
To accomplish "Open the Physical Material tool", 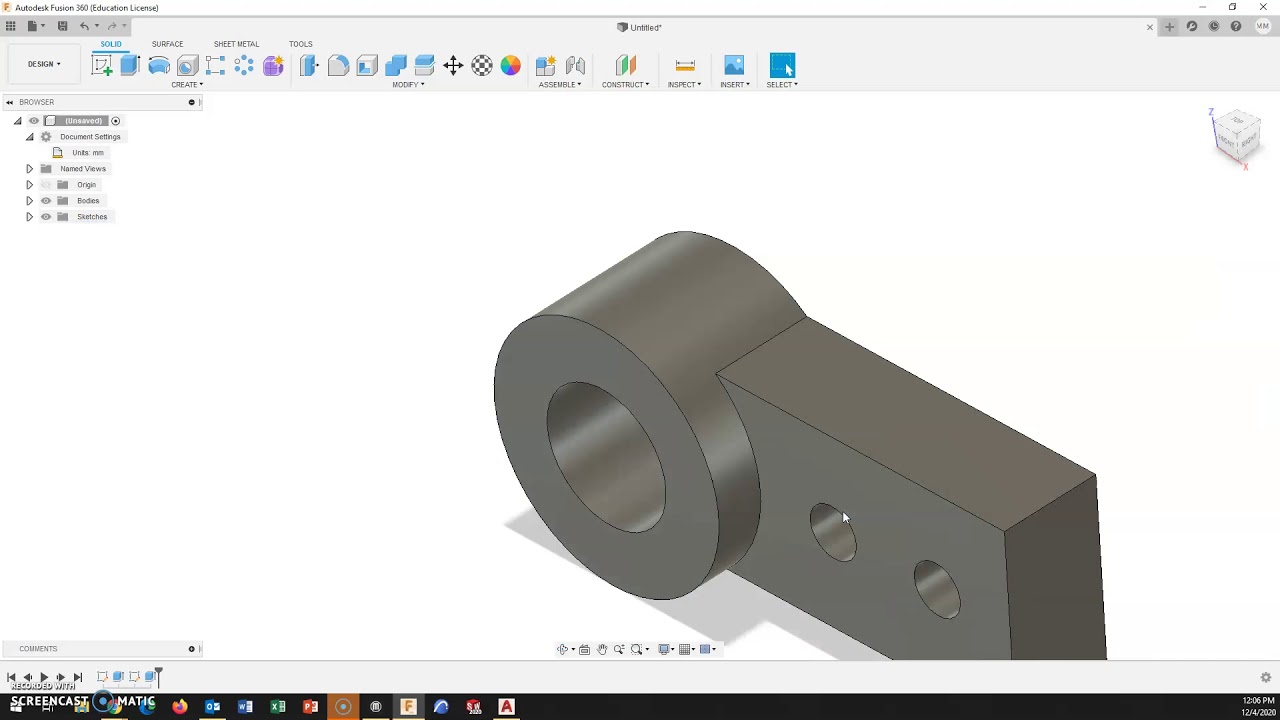I will tap(482, 66).
